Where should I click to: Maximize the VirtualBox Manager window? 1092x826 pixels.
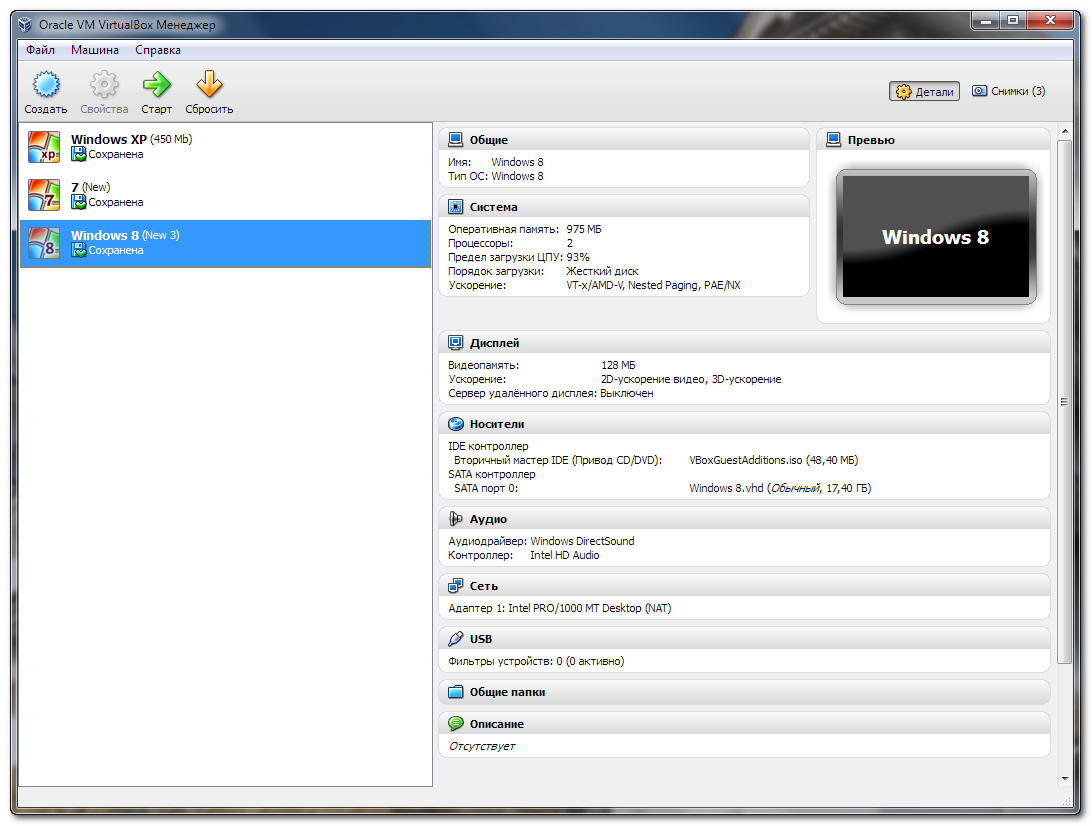(1013, 21)
